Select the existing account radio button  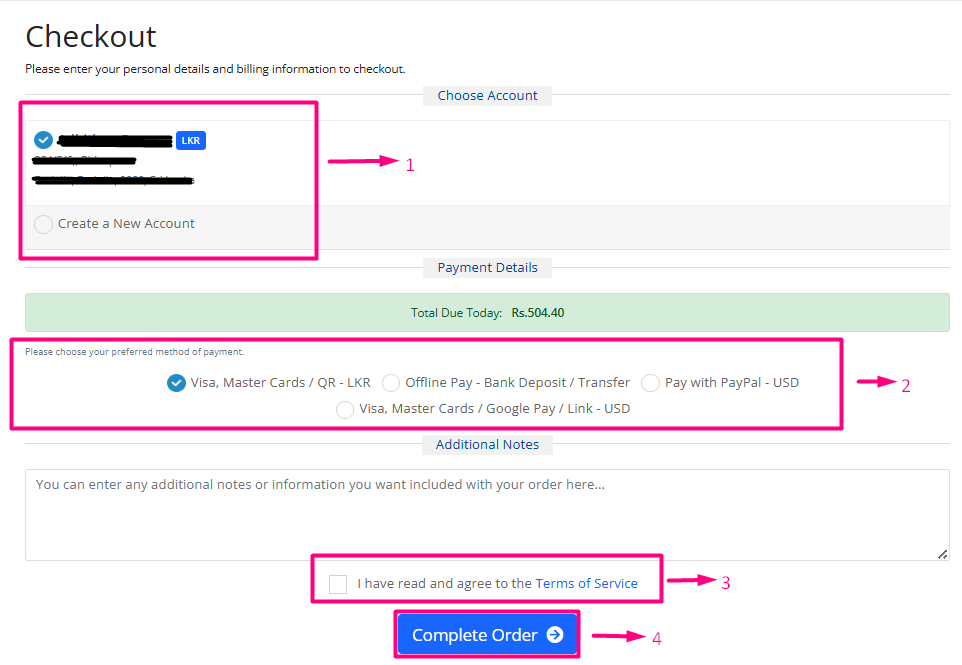[x=43, y=140]
